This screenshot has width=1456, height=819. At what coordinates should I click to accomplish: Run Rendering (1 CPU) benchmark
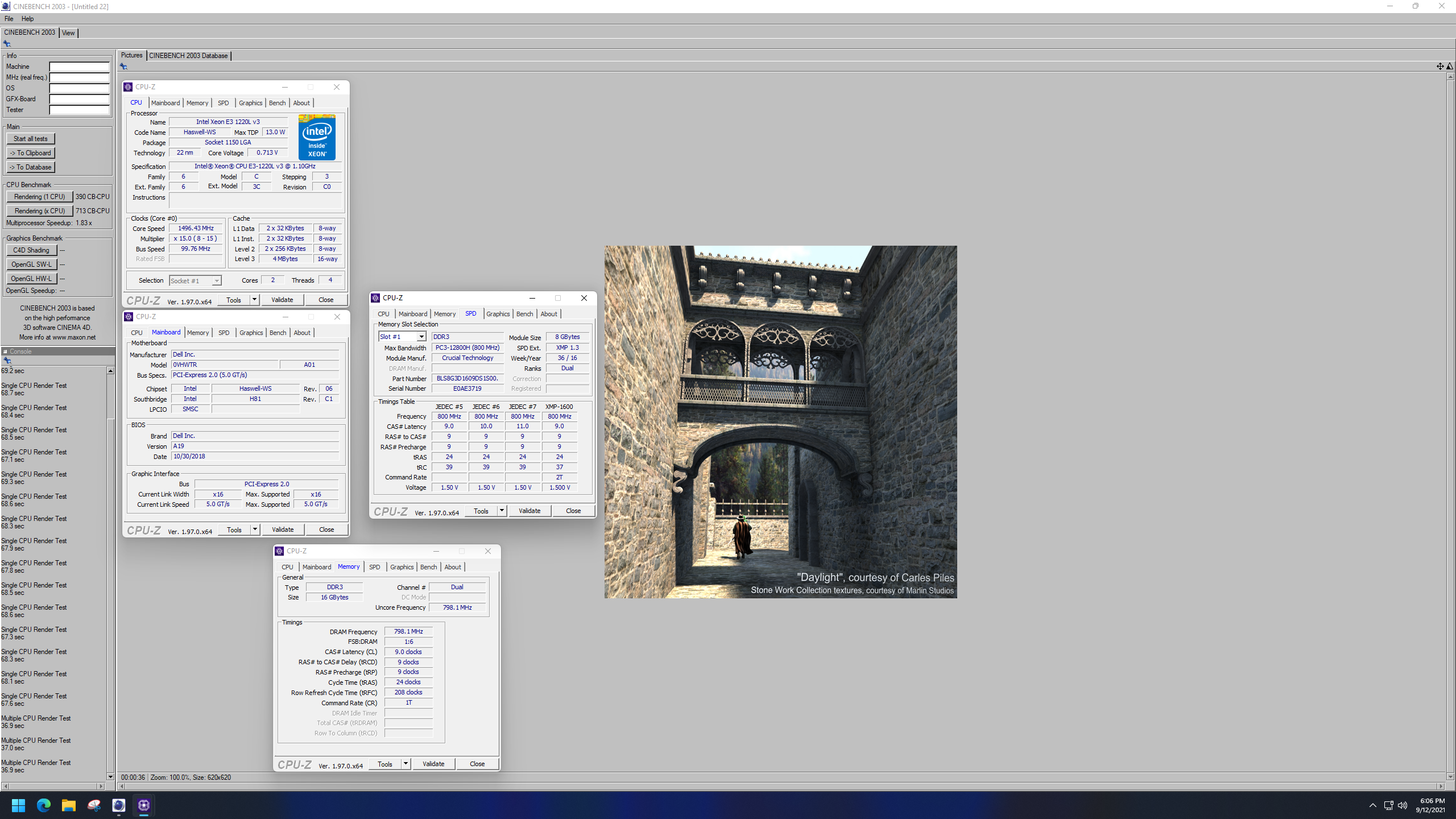pos(40,197)
